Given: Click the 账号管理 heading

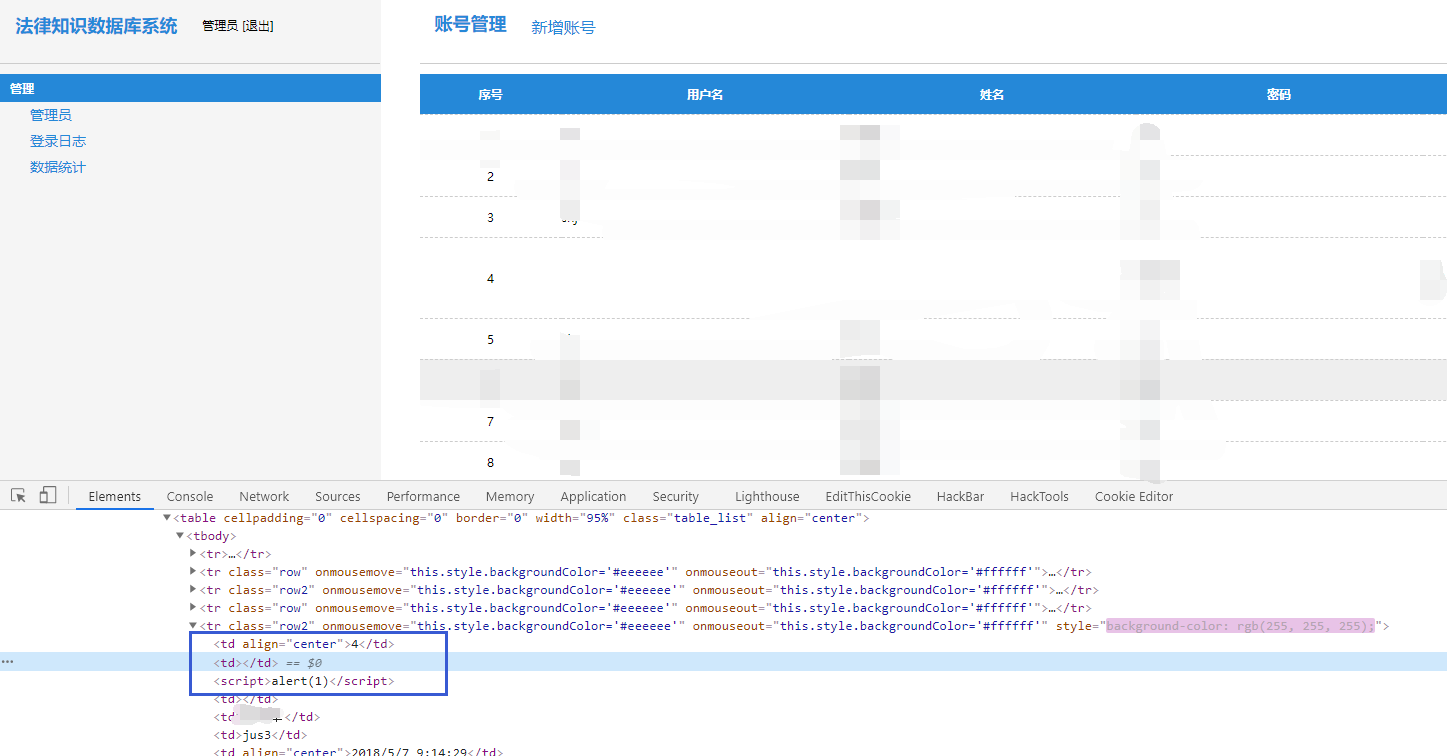Looking at the screenshot, I should tap(470, 25).
